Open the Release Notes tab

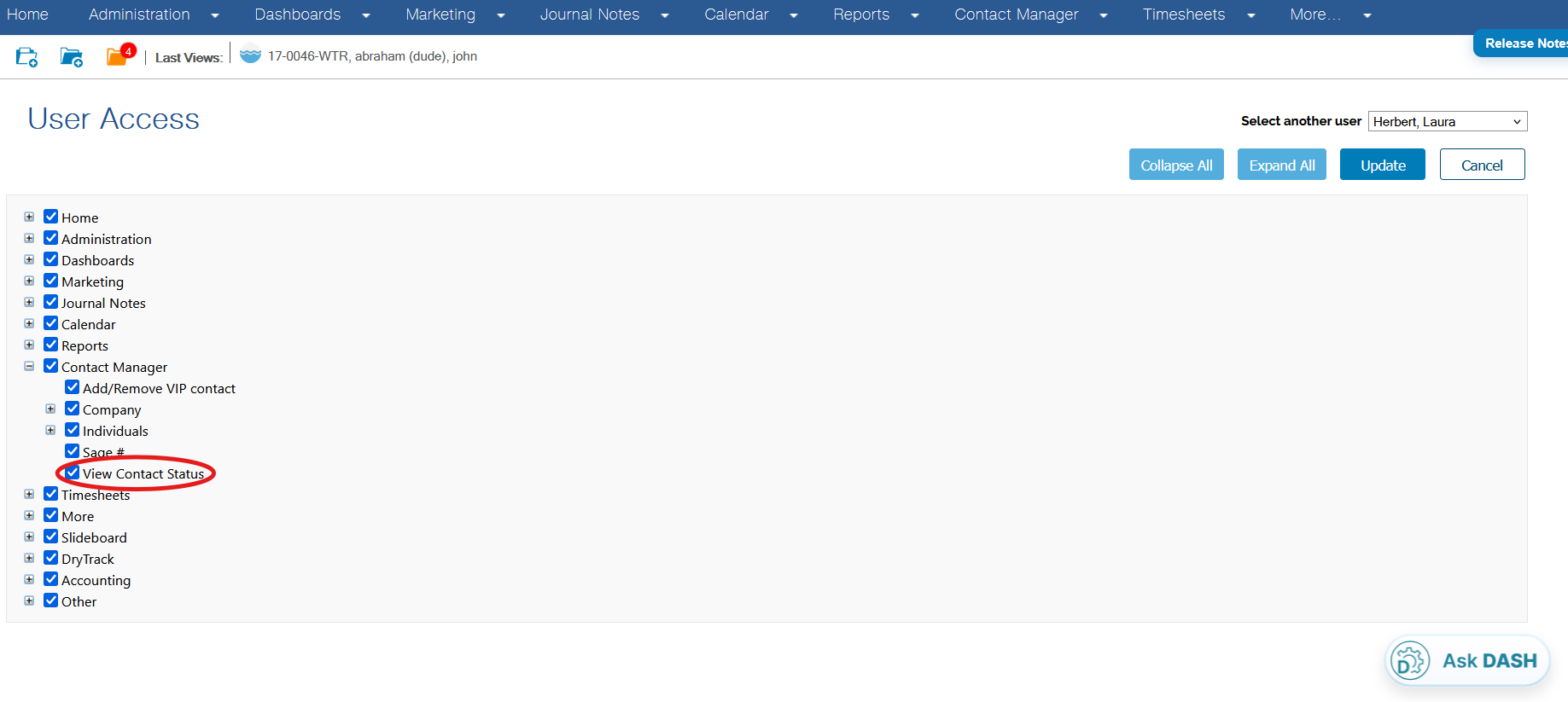(1522, 44)
